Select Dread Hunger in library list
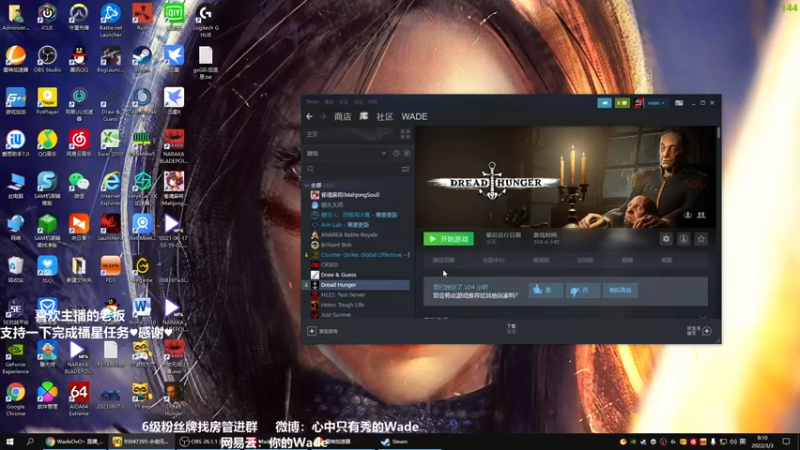800x450 pixels. coord(357,285)
